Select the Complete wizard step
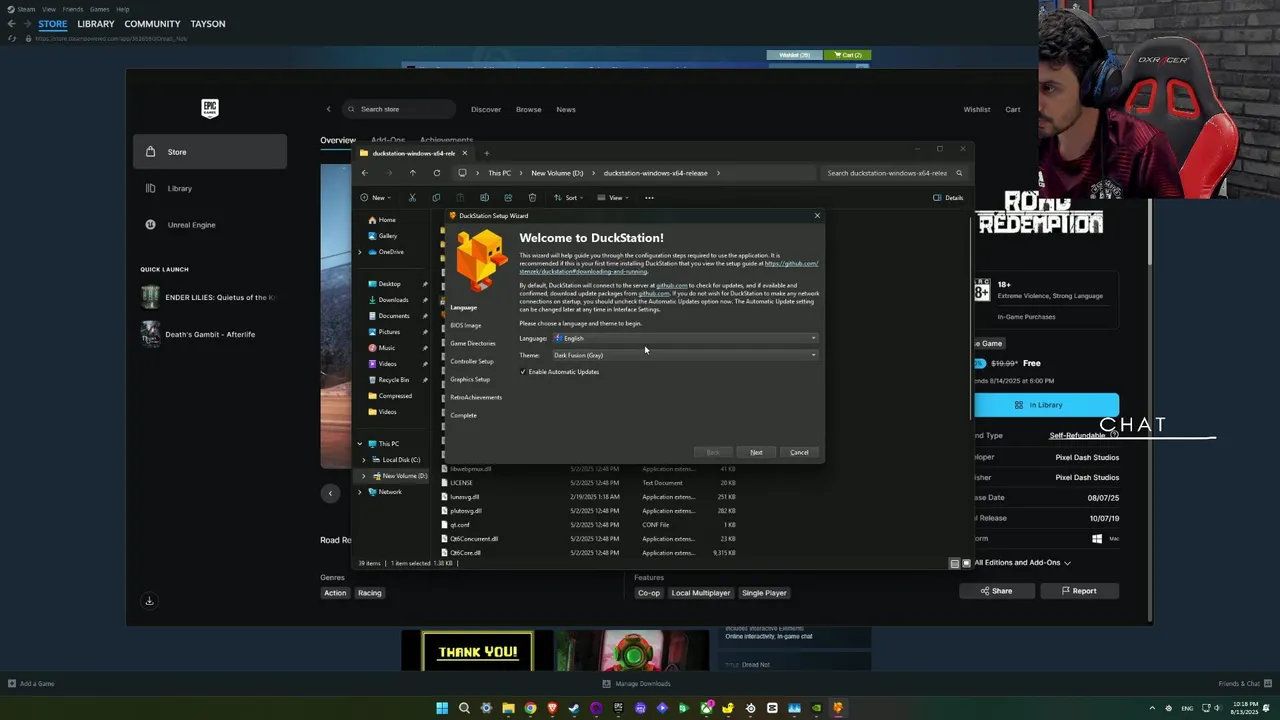The width and height of the screenshot is (1280, 720). [463, 415]
